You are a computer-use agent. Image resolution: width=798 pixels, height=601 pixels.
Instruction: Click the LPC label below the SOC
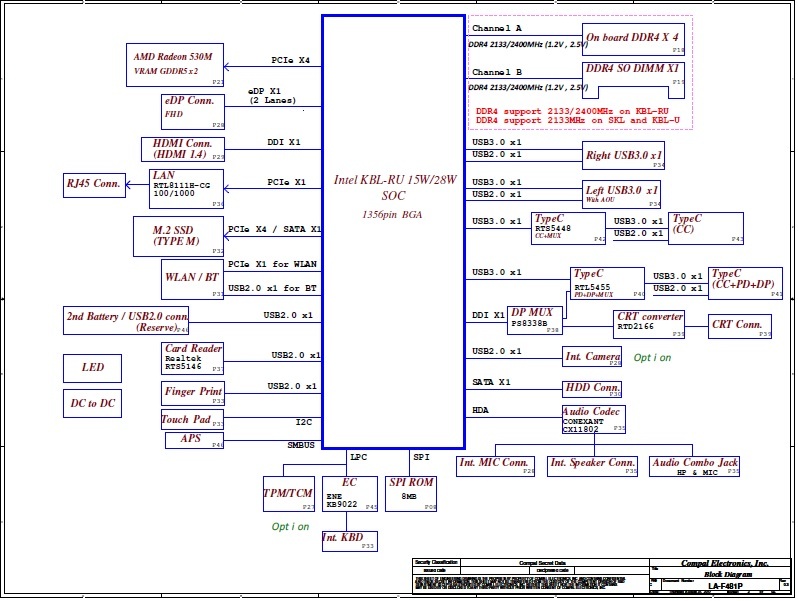pos(358,457)
